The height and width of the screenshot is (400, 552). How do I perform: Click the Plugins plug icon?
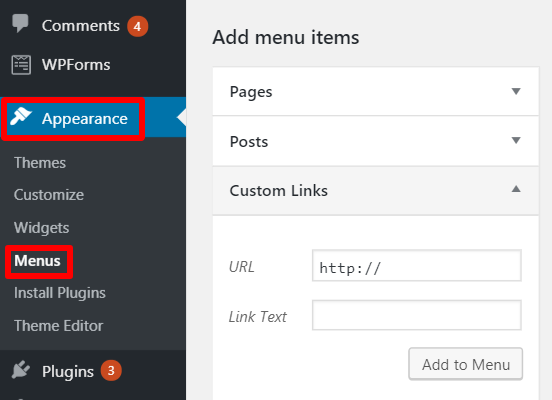click(21, 370)
